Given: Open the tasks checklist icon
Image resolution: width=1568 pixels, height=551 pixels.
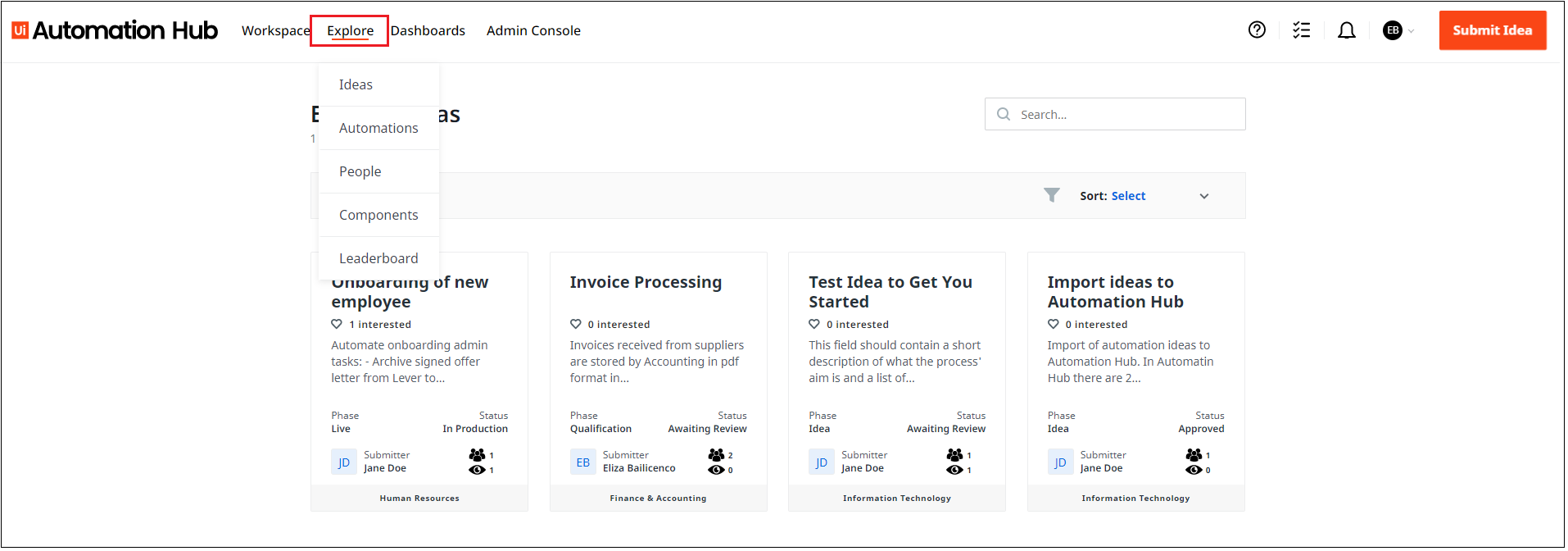Looking at the screenshot, I should 1301,30.
